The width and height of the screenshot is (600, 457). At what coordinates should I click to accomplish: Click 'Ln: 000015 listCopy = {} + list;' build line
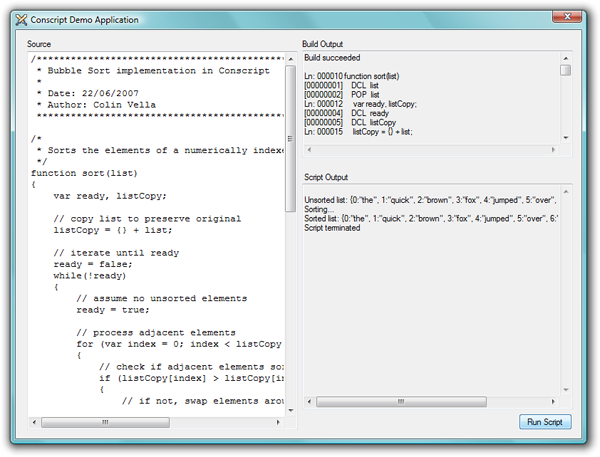click(359, 132)
